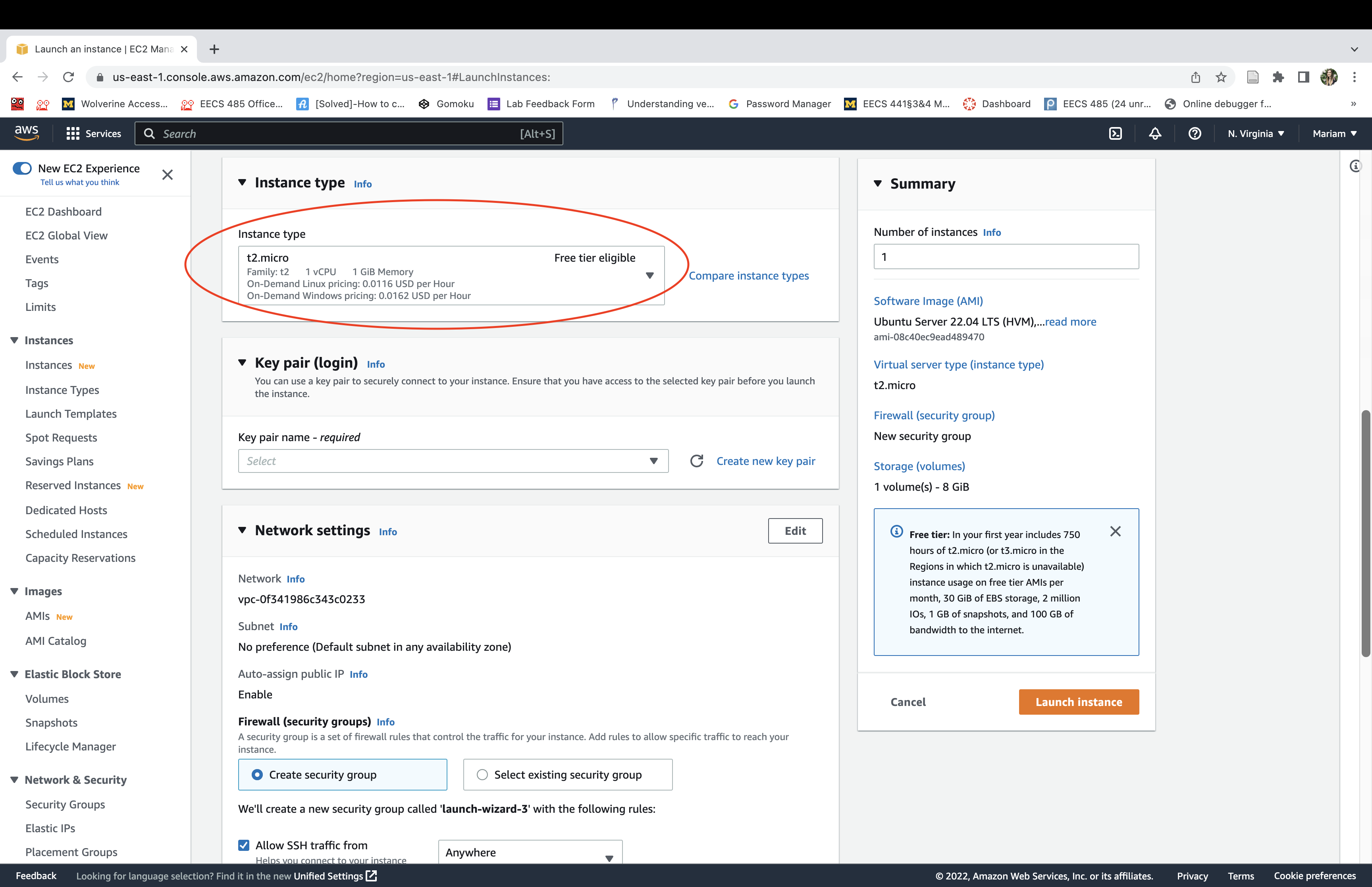Select existing security group radio button

[482, 775]
